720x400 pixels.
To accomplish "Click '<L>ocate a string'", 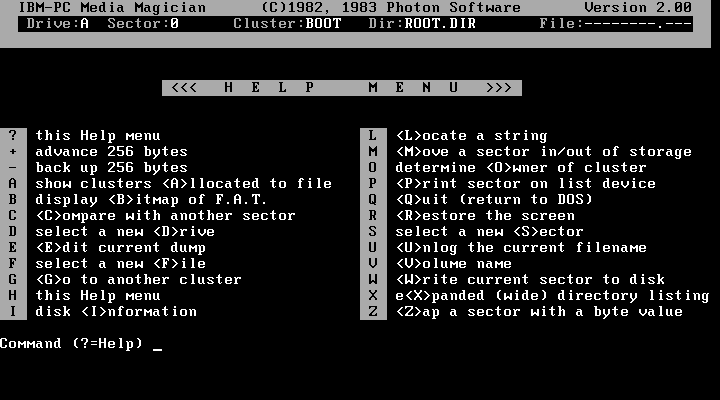I will pos(472,136).
